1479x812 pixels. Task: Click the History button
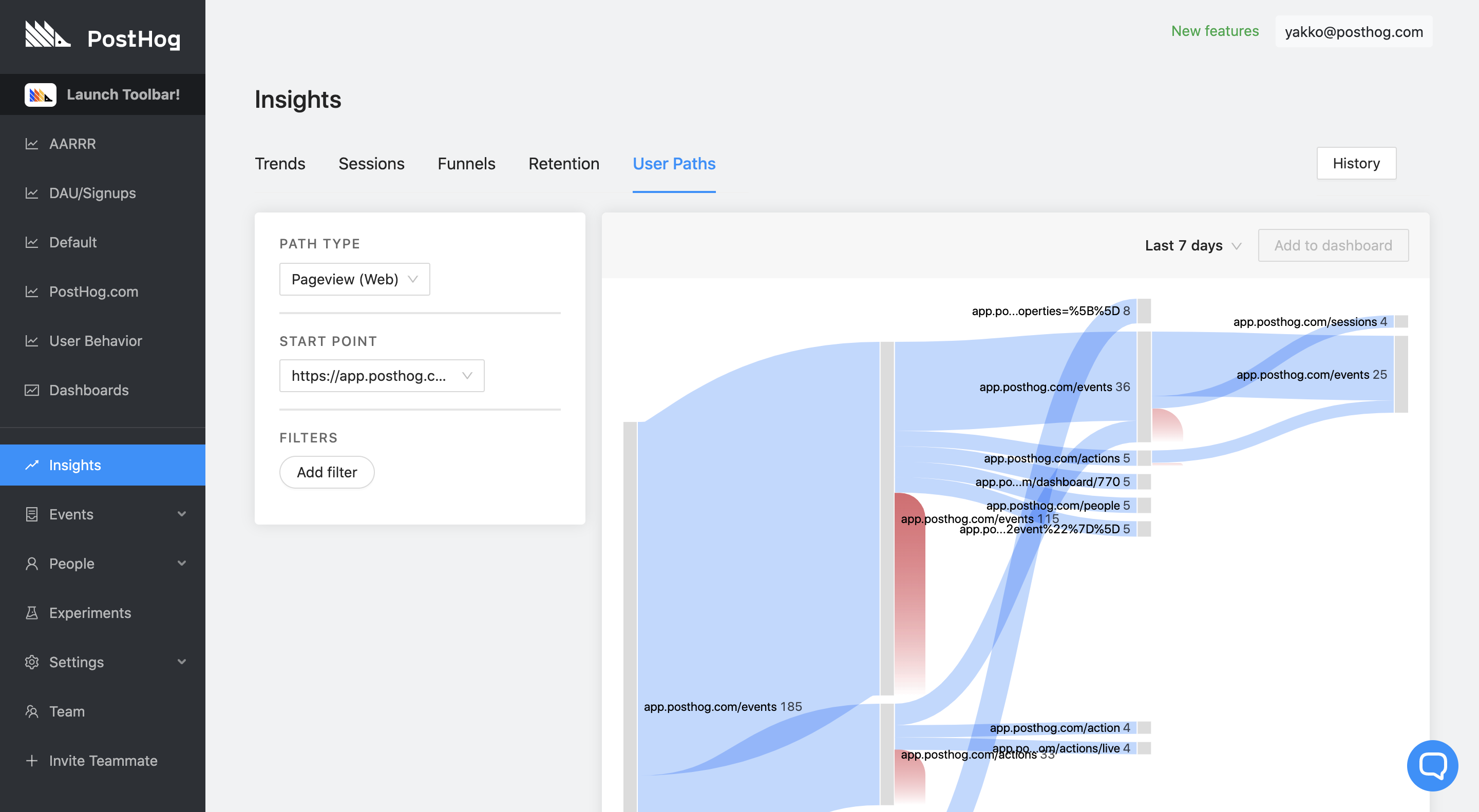[x=1356, y=164]
